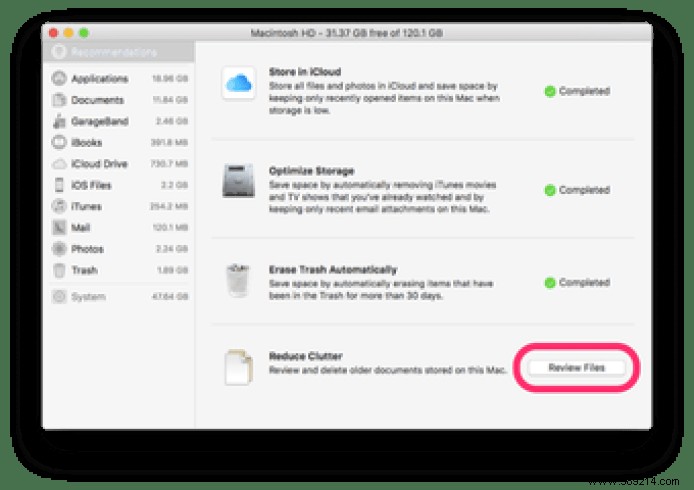694x490 pixels.
Task: Click the Optimize Storage hard drive icon
Action: [x=239, y=180]
